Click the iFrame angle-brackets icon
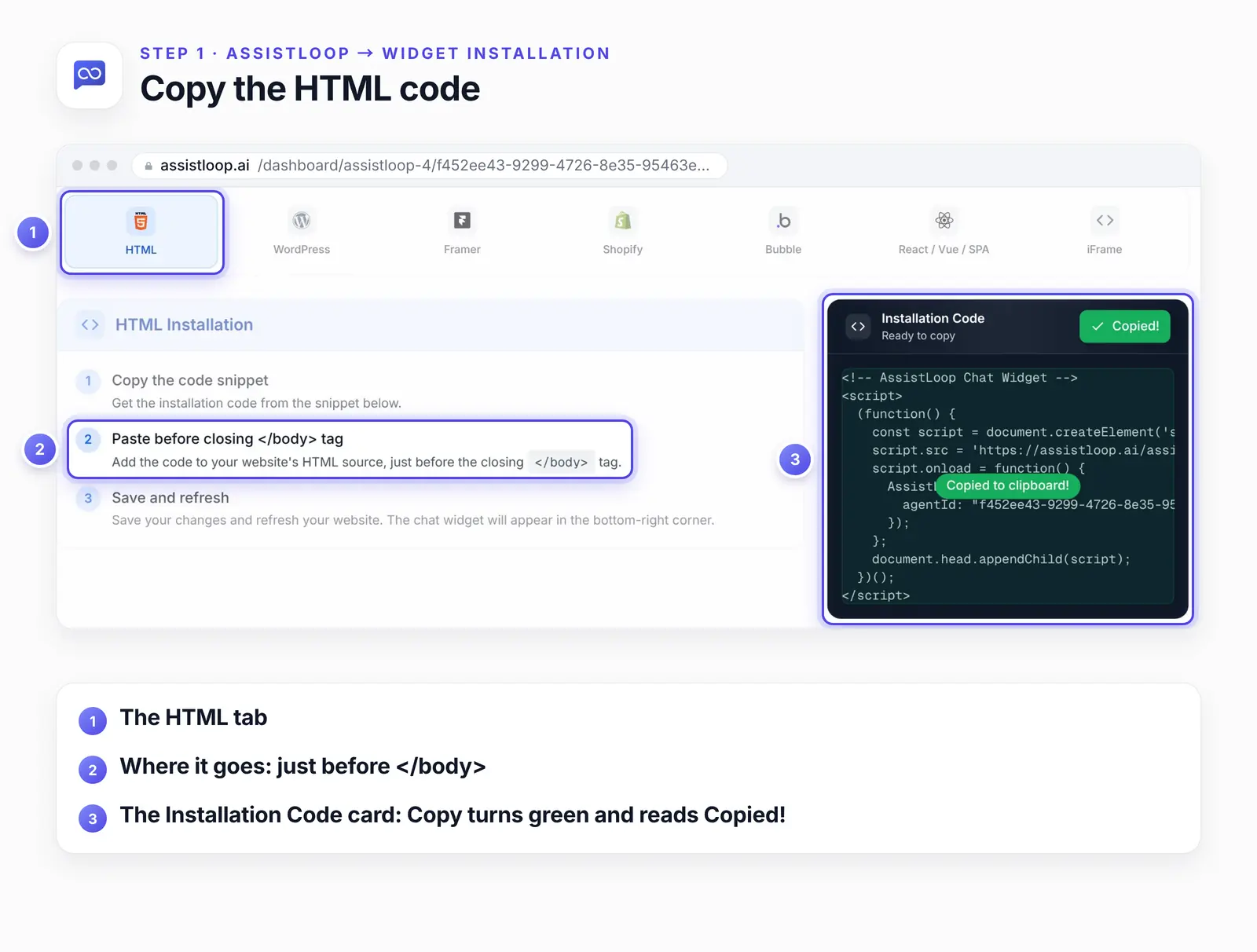Viewport: 1257px width, 952px height. pos(1105,221)
